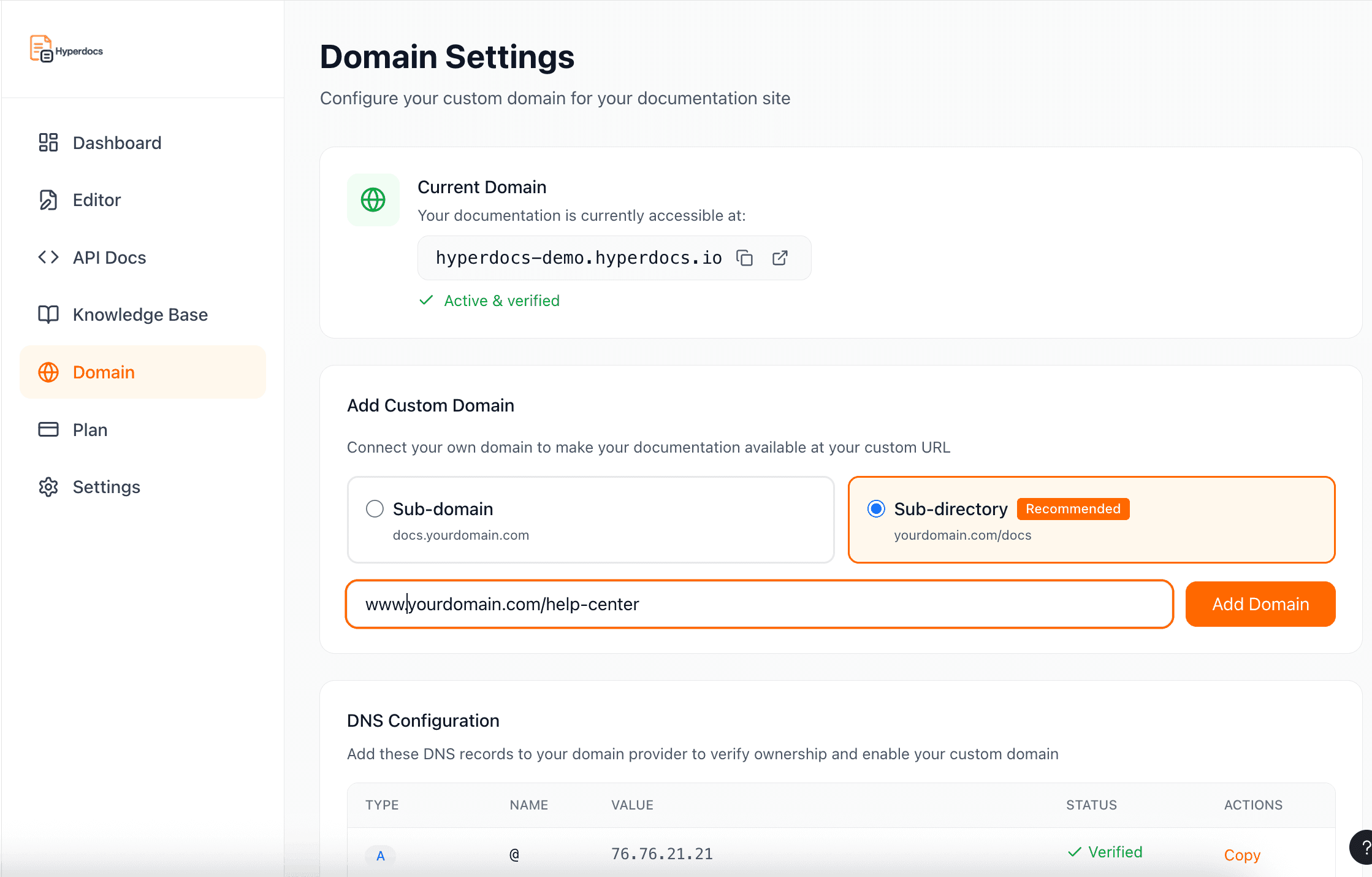The width and height of the screenshot is (1372, 877).
Task: Click the Editor pencil-page icon
Action: tap(48, 200)
